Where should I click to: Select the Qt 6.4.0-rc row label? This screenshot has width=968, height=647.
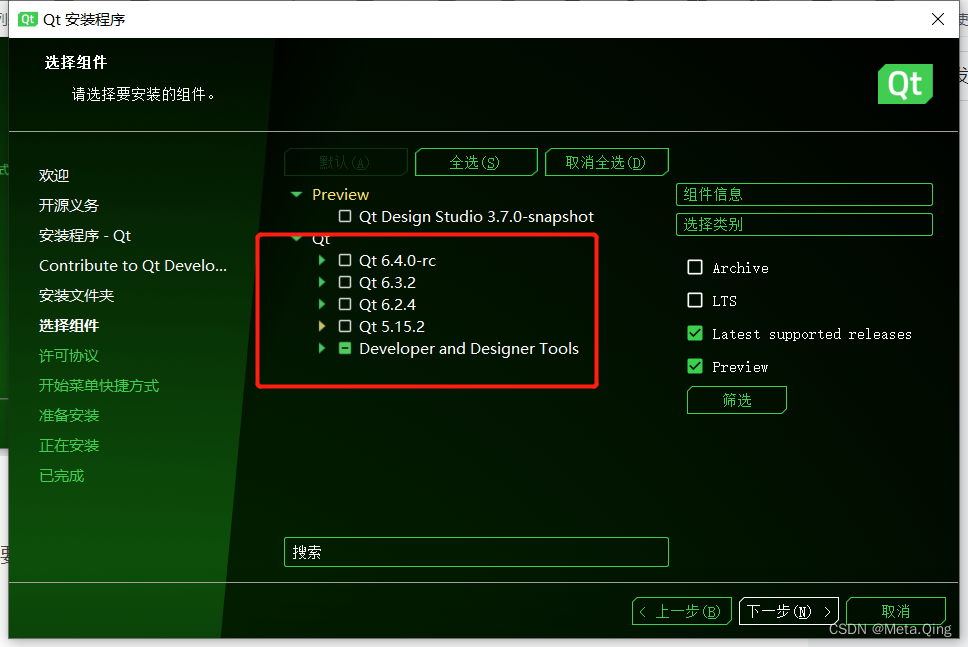[x=397, y=261]
